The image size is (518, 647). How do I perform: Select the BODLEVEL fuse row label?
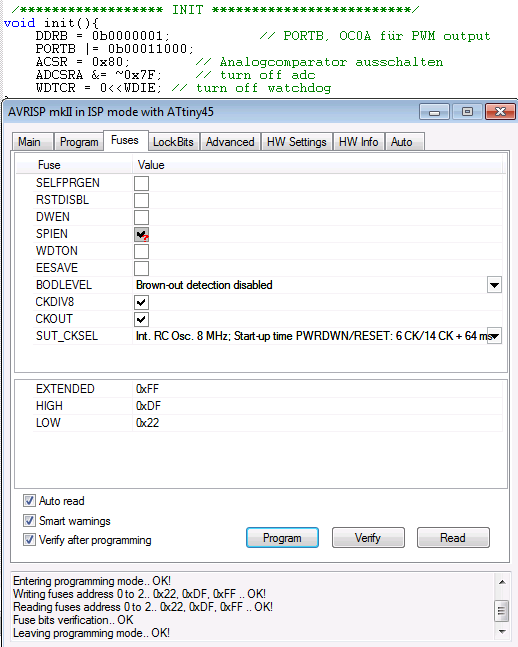pos(64,285)
